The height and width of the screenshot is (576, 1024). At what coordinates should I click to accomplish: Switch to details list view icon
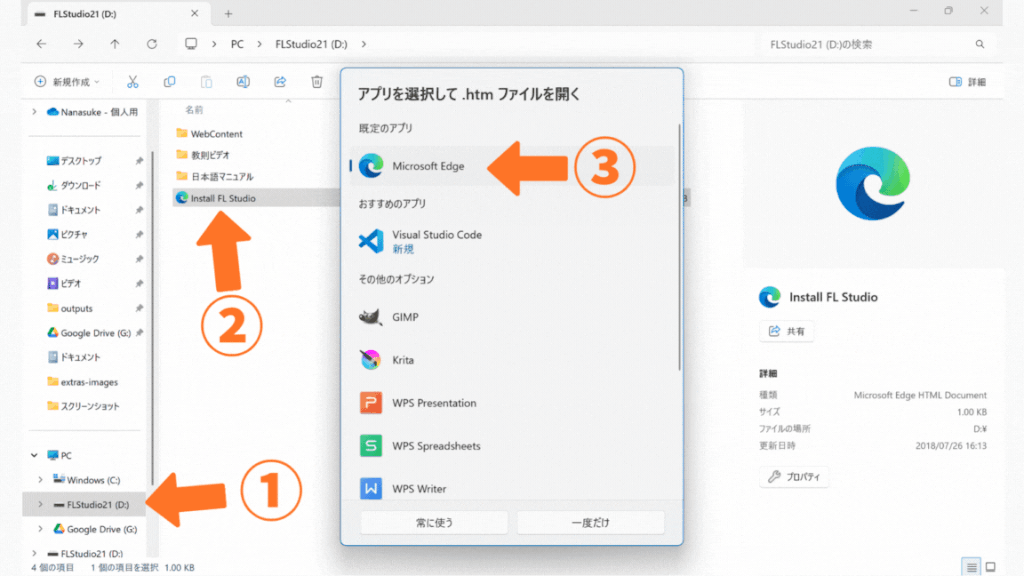point(971,567)
